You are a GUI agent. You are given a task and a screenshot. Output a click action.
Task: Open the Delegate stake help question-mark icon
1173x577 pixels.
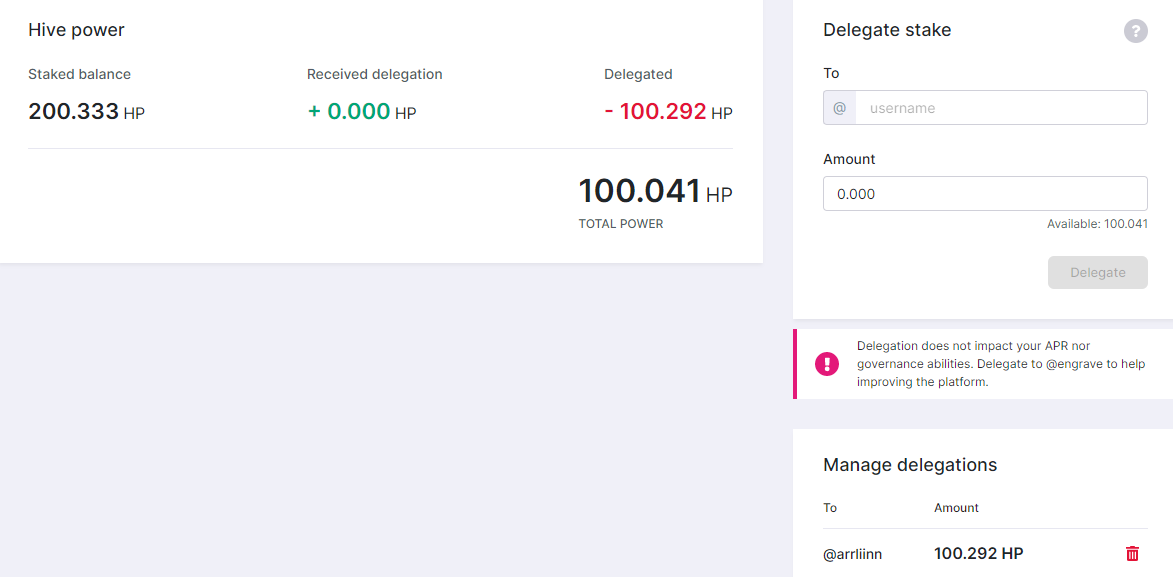pyautogui.click(x=1135, y=31)
